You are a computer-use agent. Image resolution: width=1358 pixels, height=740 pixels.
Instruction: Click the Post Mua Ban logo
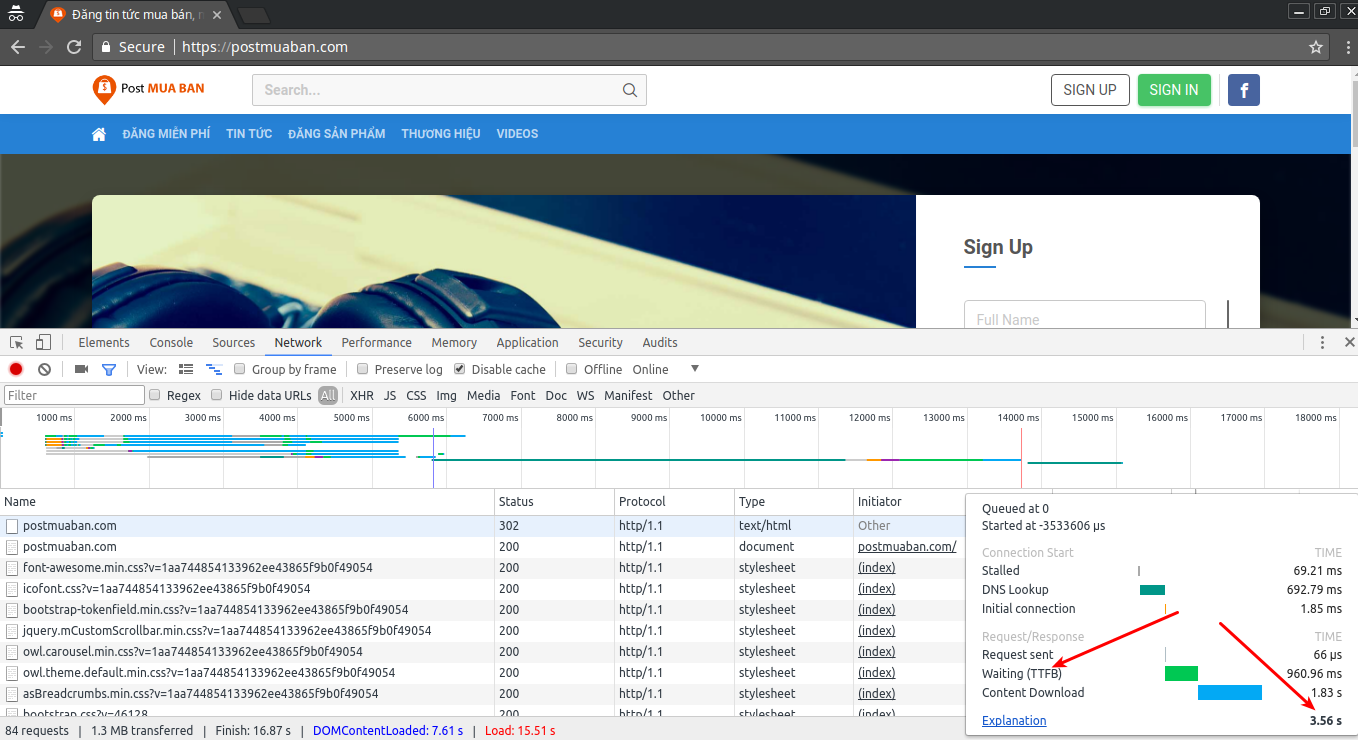tap(148, 89)
